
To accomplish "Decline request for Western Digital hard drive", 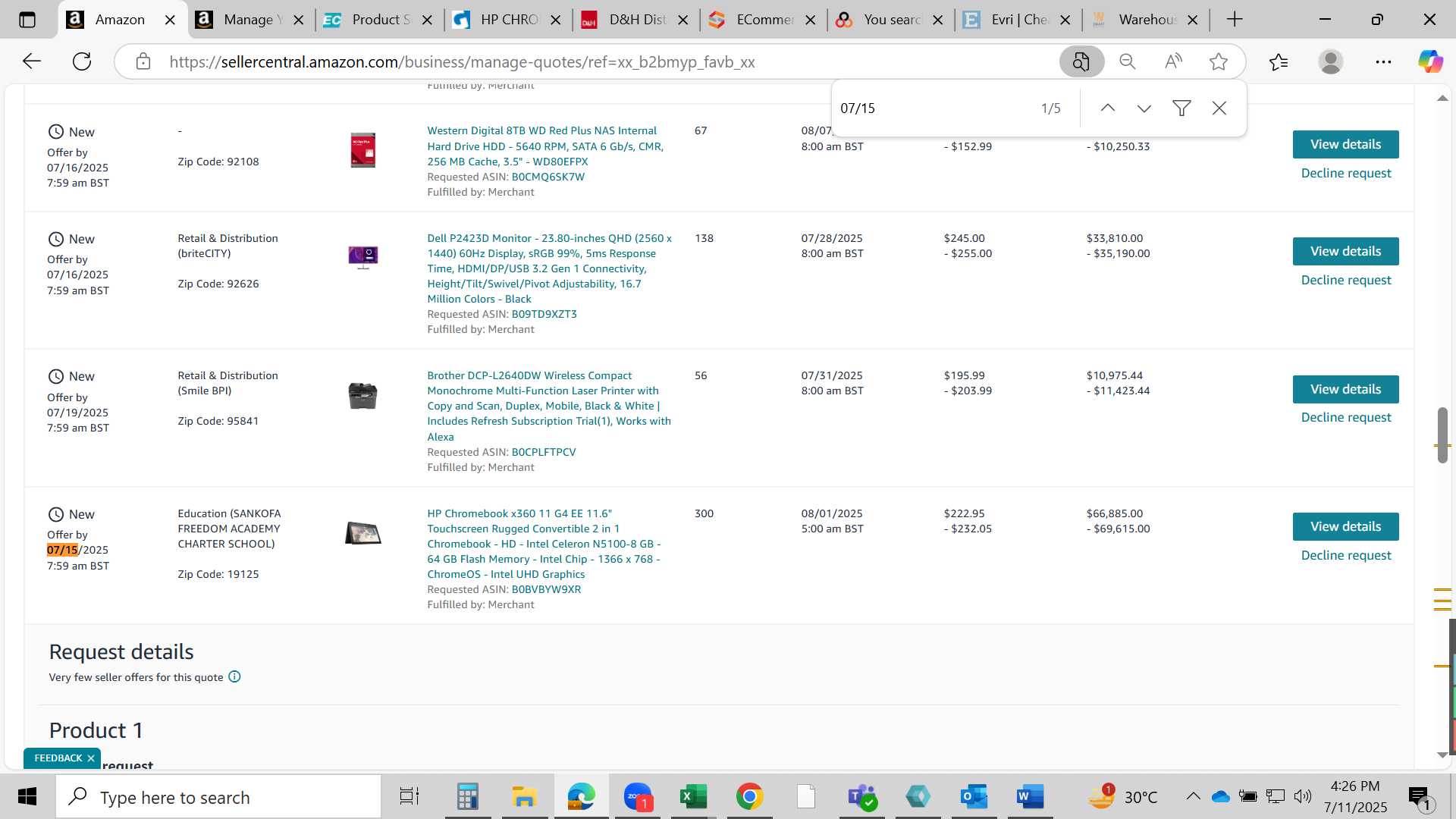I will 1346,173.
